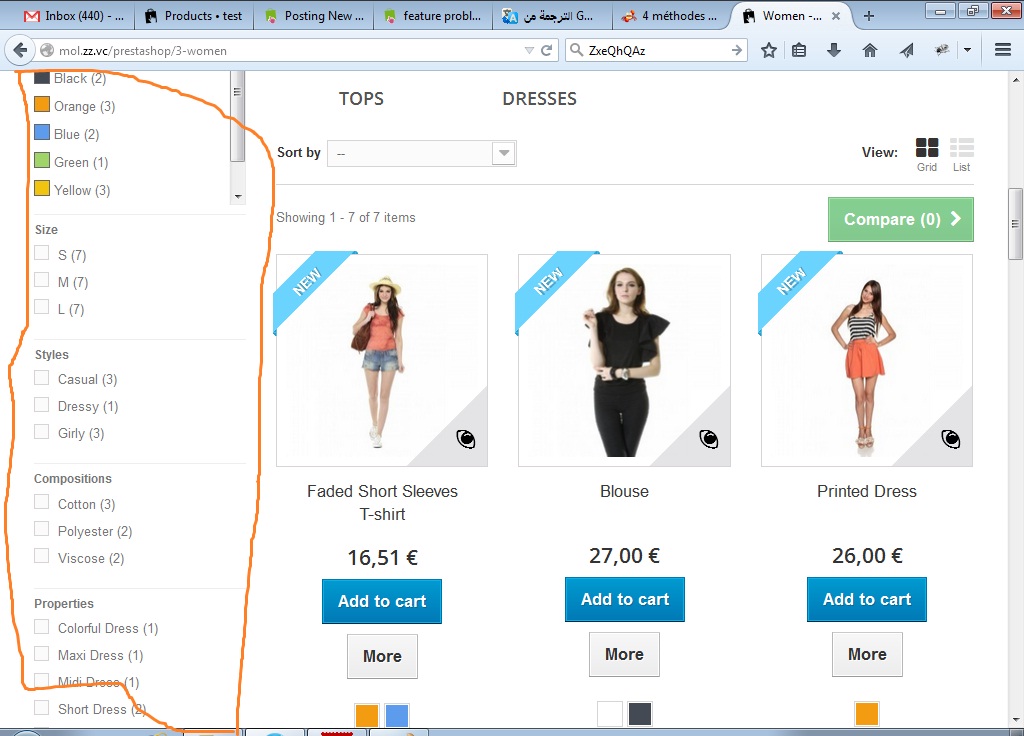Reload the page with the refresh icon

click(x=547, y=50)
